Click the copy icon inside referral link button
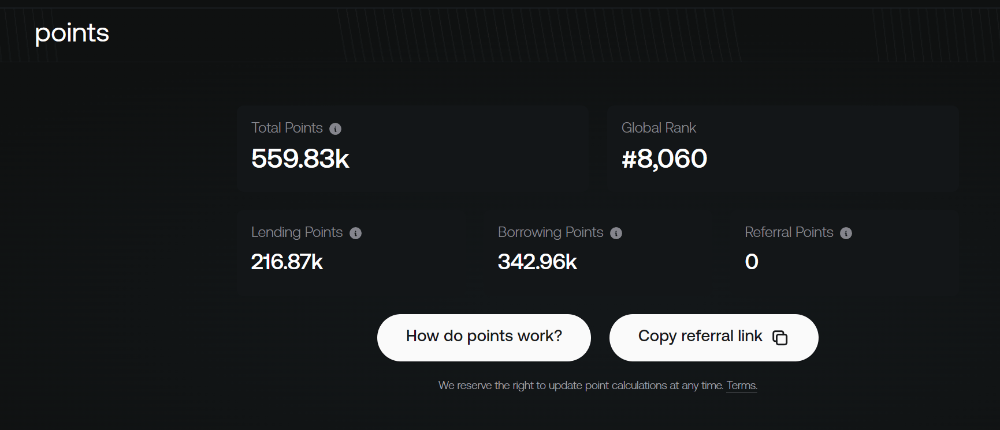The height and width of the screenshot is (430, 1000). [x=780, y=337]
